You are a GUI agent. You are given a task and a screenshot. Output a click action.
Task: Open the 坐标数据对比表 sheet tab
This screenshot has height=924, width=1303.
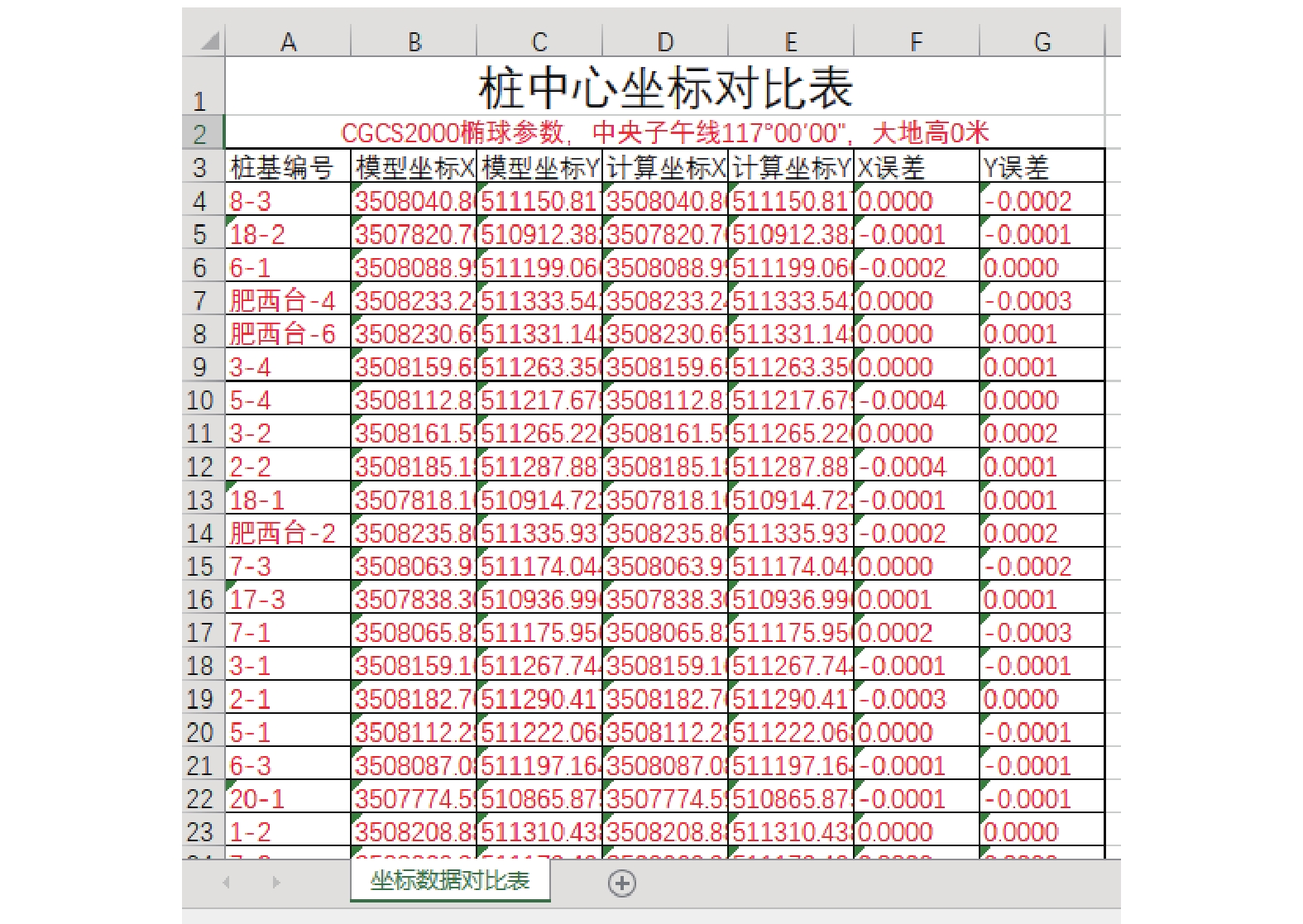click(449, 881)
